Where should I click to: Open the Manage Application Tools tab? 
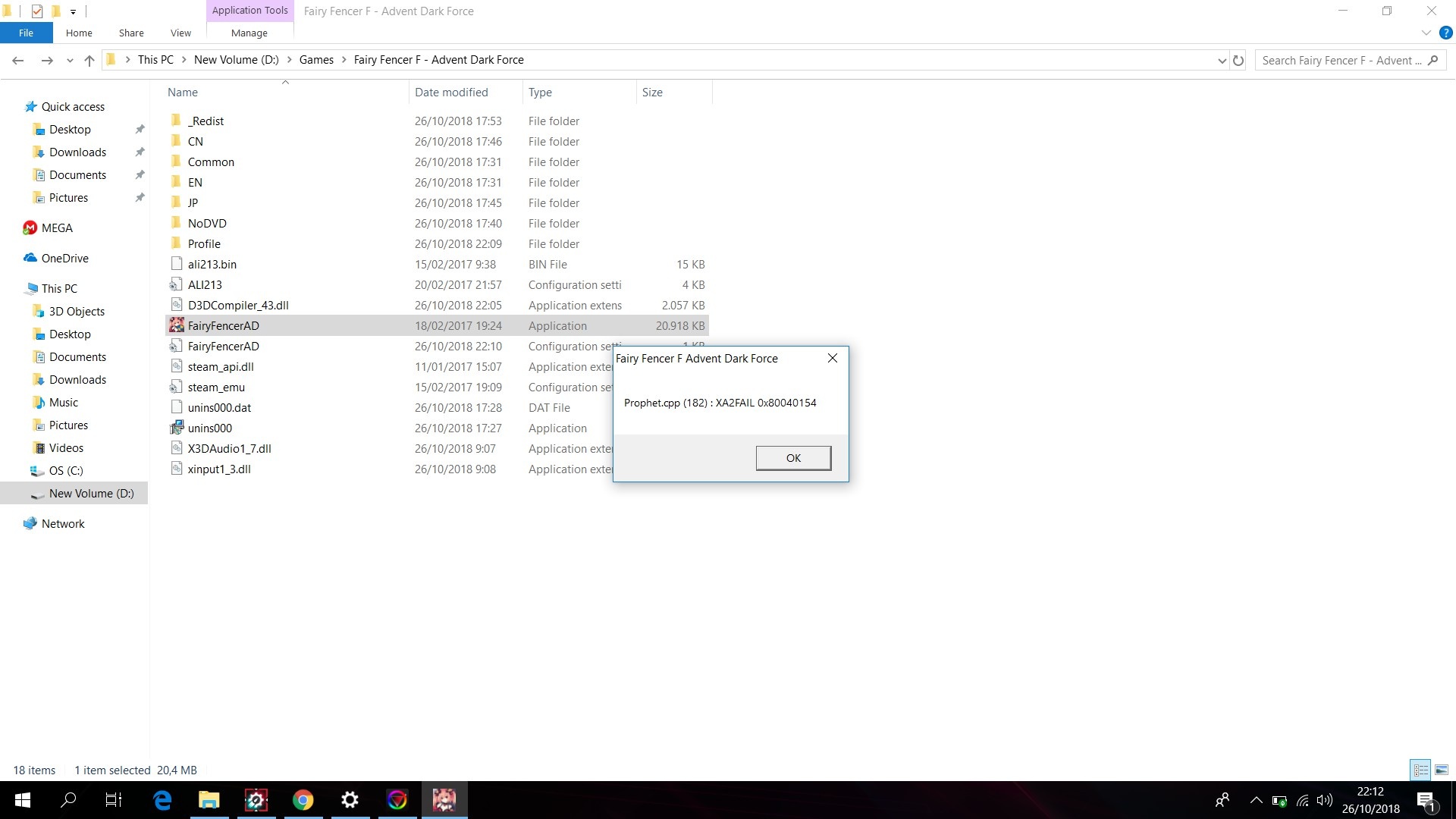249,33
